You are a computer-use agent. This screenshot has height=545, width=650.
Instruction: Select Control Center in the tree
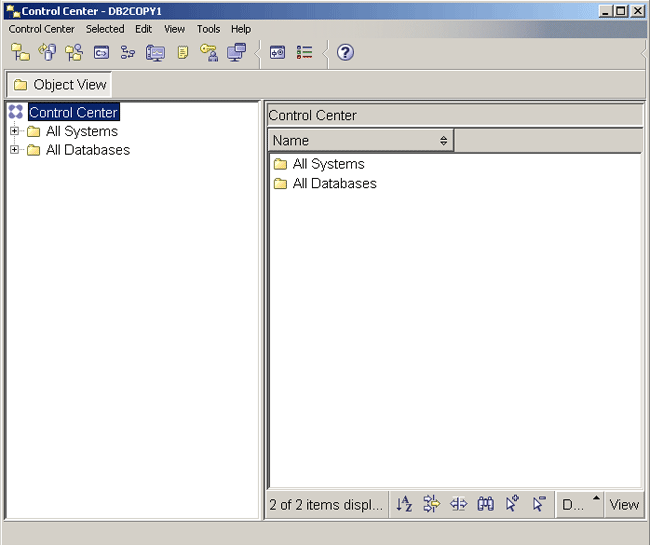pos(74,112)
